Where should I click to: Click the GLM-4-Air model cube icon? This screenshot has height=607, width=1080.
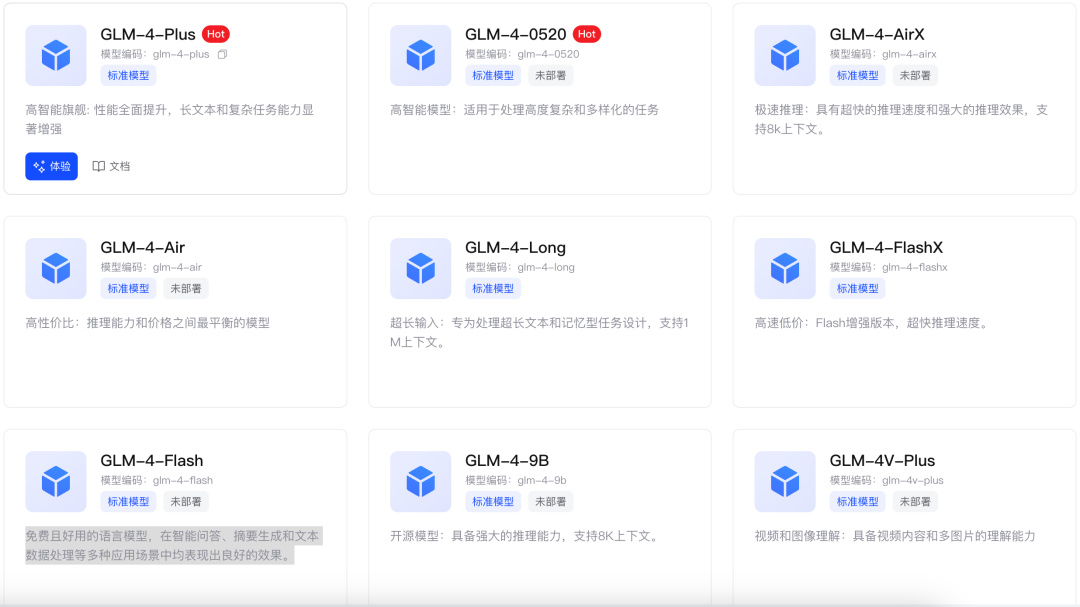click(x=56, y=268)
